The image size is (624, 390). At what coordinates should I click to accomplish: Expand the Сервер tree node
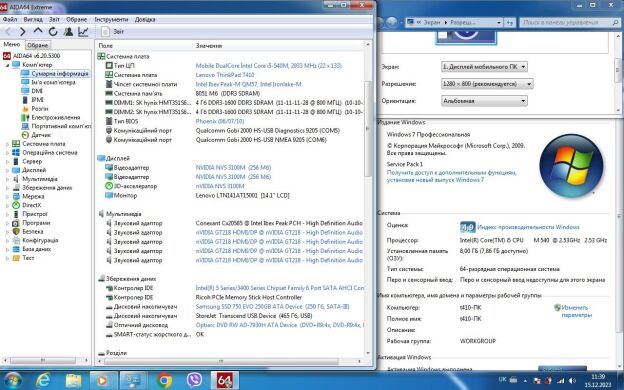8,161
